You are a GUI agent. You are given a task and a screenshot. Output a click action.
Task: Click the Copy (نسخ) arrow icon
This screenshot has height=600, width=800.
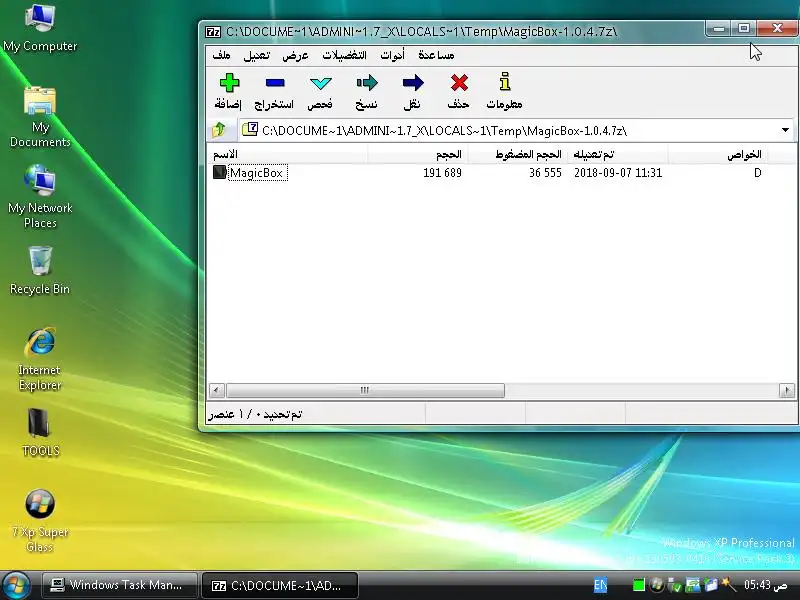click(367, 83)
